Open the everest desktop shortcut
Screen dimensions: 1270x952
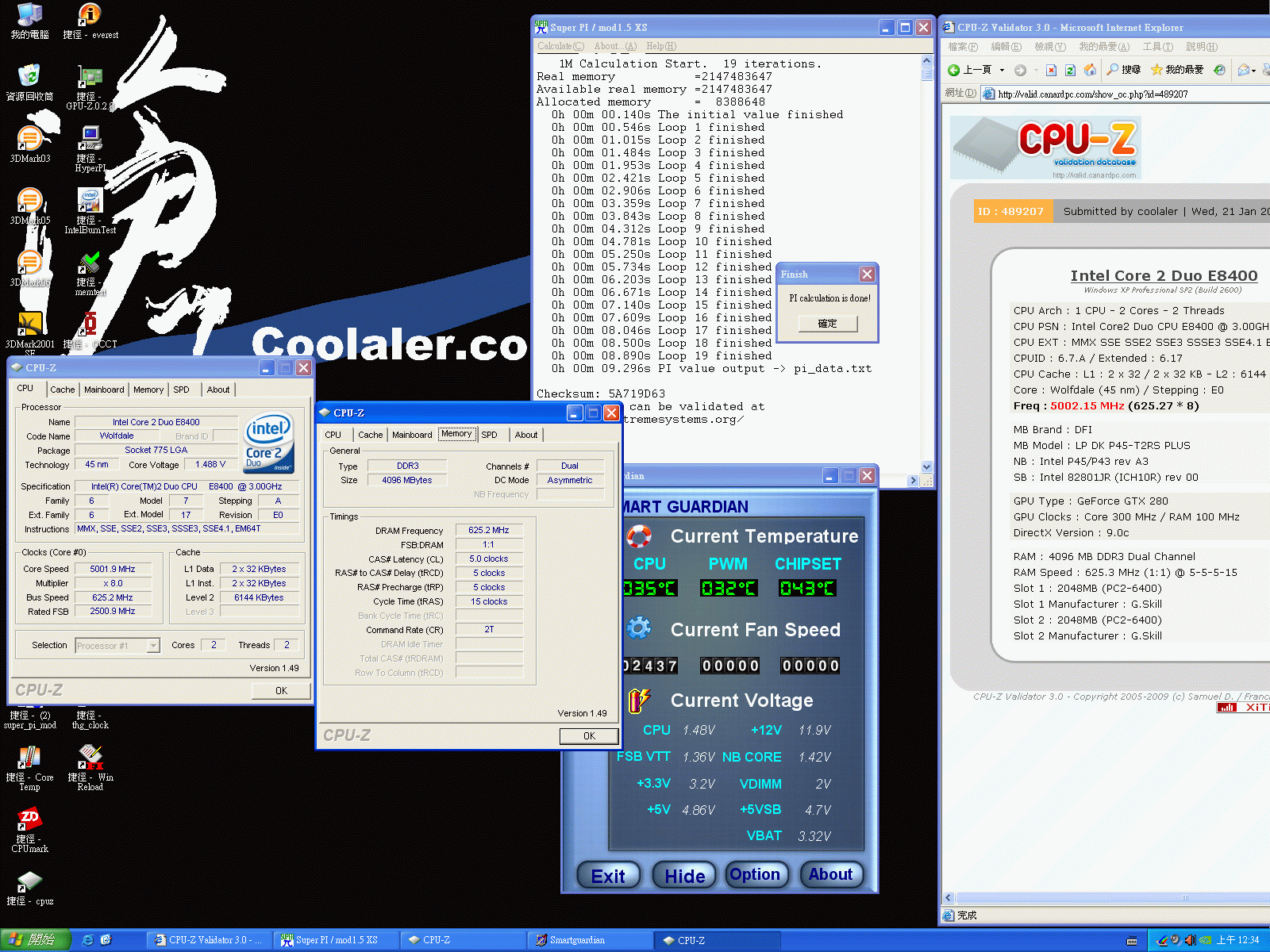pos(90,21)
